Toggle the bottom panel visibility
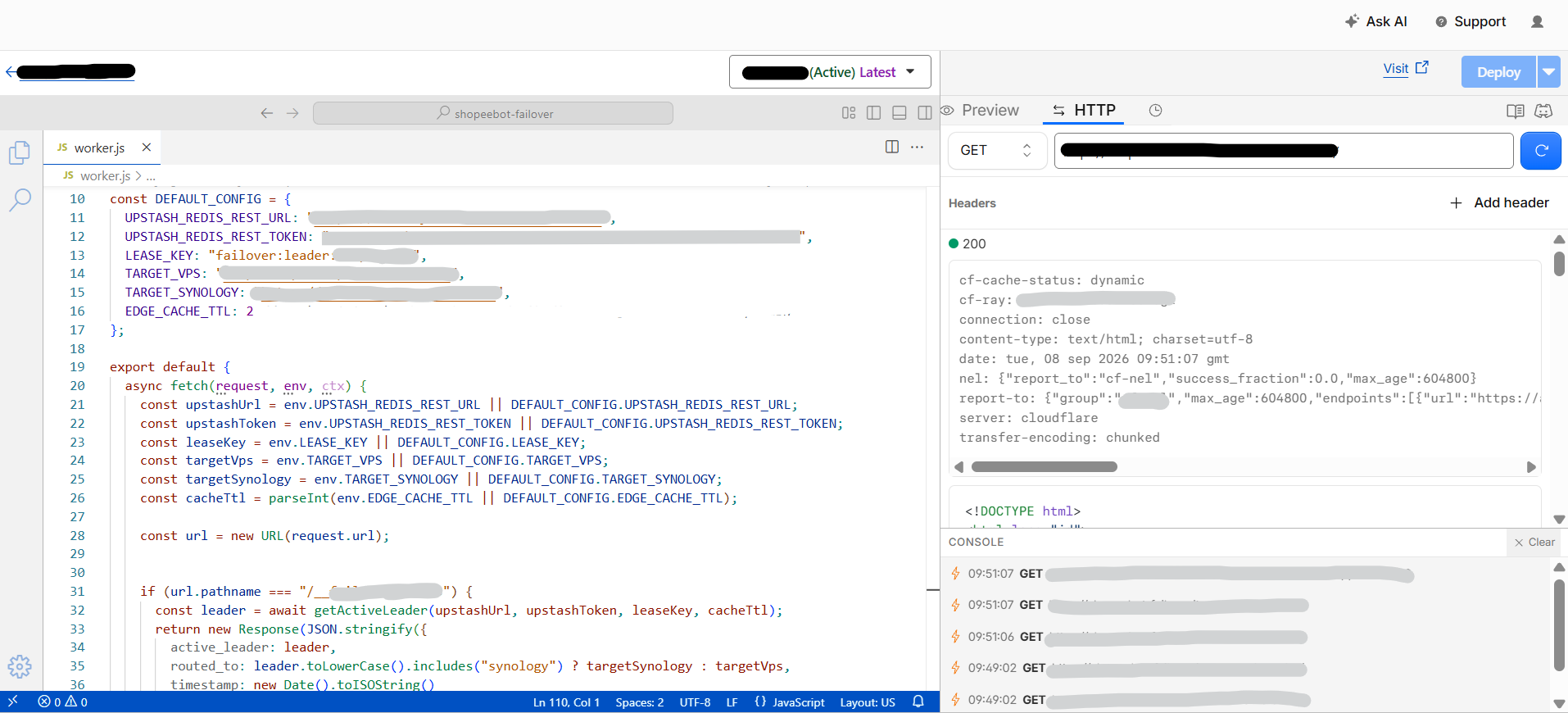This screenshot has height=713, width=1568. [900, 113]
